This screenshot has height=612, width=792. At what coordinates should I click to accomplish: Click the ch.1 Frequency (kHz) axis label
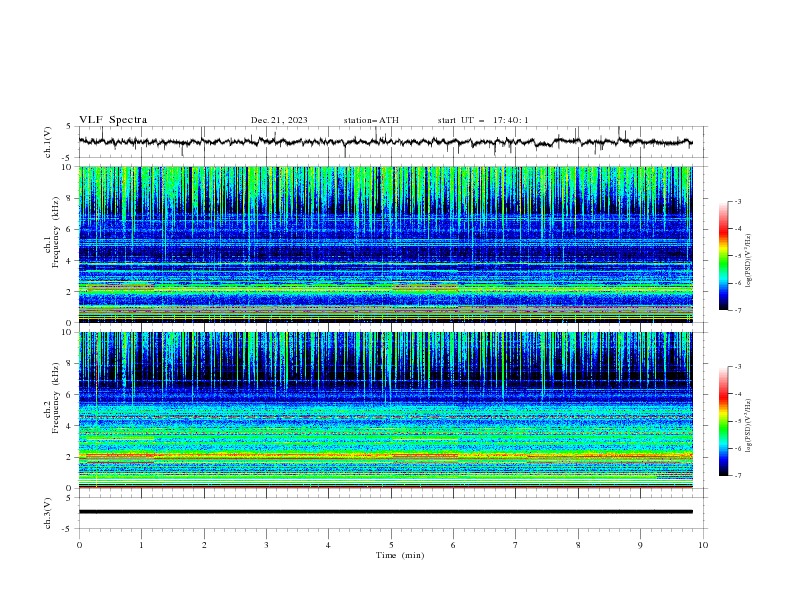52,233
